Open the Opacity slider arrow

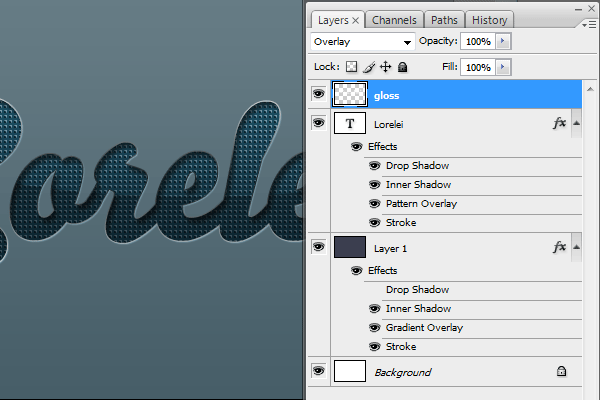[503, 41]
